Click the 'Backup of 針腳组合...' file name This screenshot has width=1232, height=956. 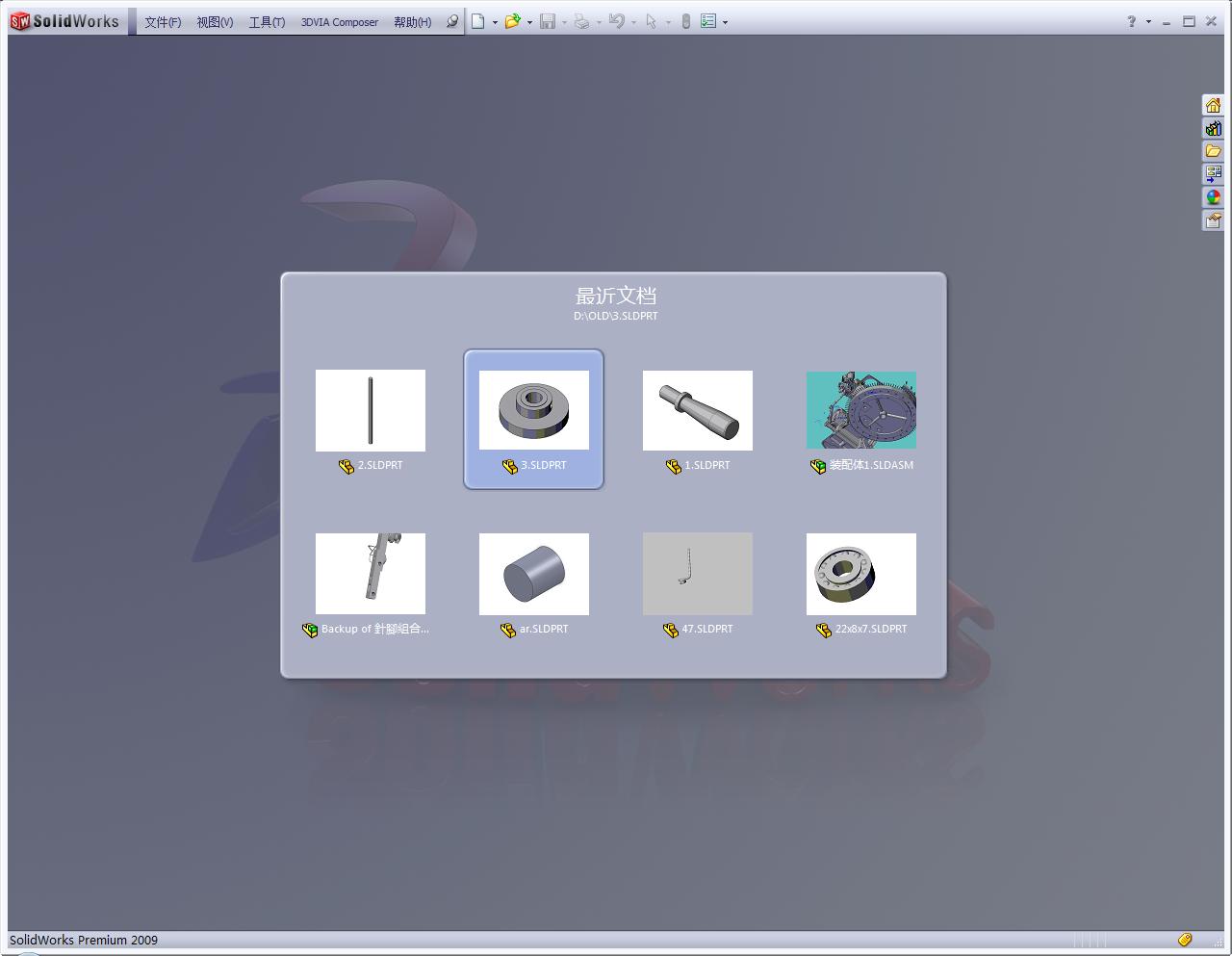375,629
